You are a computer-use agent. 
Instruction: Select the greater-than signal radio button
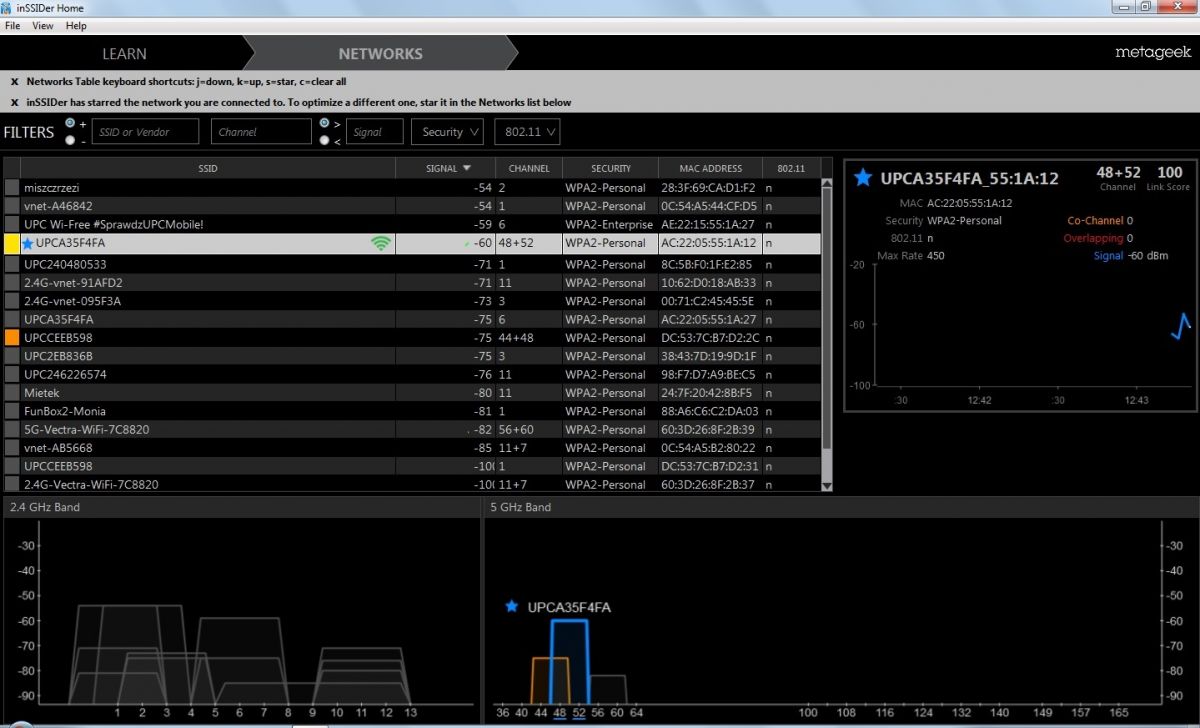tap(325, 123)
